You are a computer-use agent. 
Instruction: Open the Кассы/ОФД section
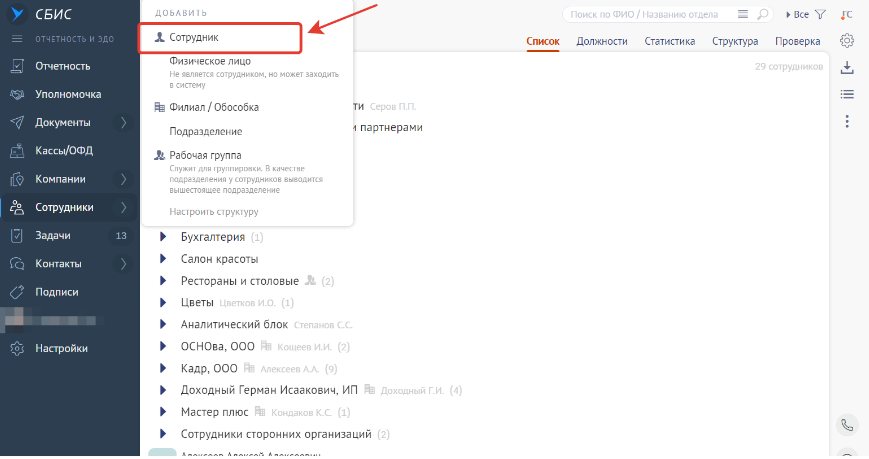tap(64, 151)
